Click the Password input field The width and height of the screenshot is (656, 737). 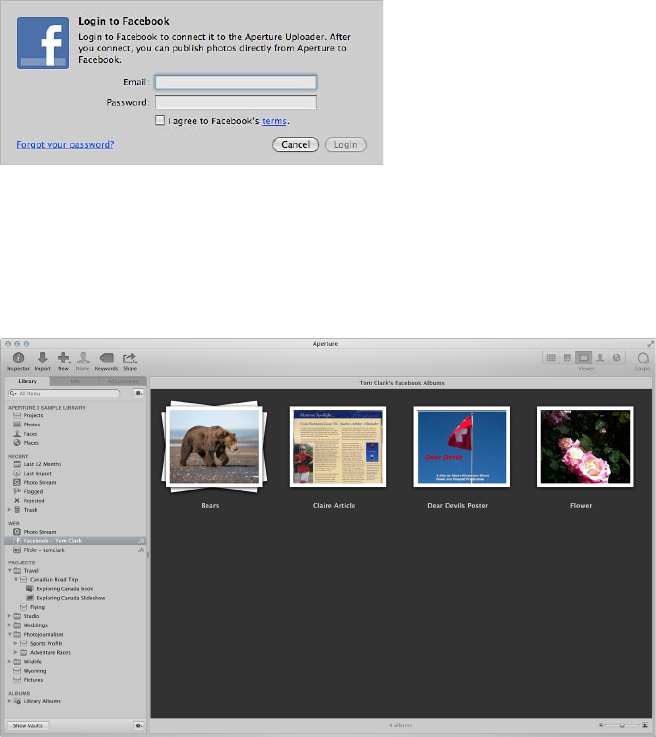click(x=236, y=102)
